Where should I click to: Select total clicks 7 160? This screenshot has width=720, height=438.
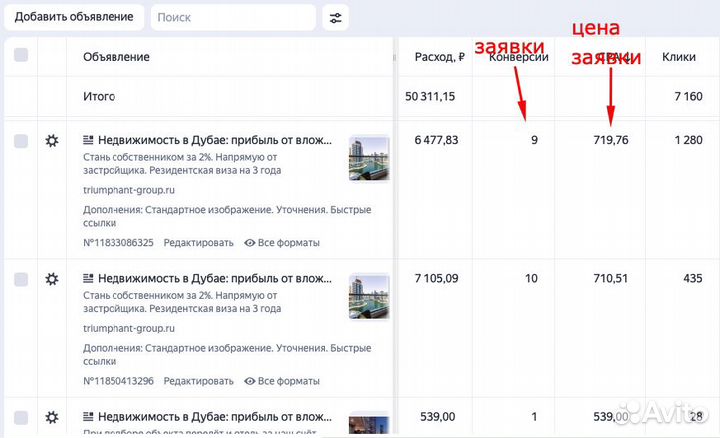tap(688, 96)
